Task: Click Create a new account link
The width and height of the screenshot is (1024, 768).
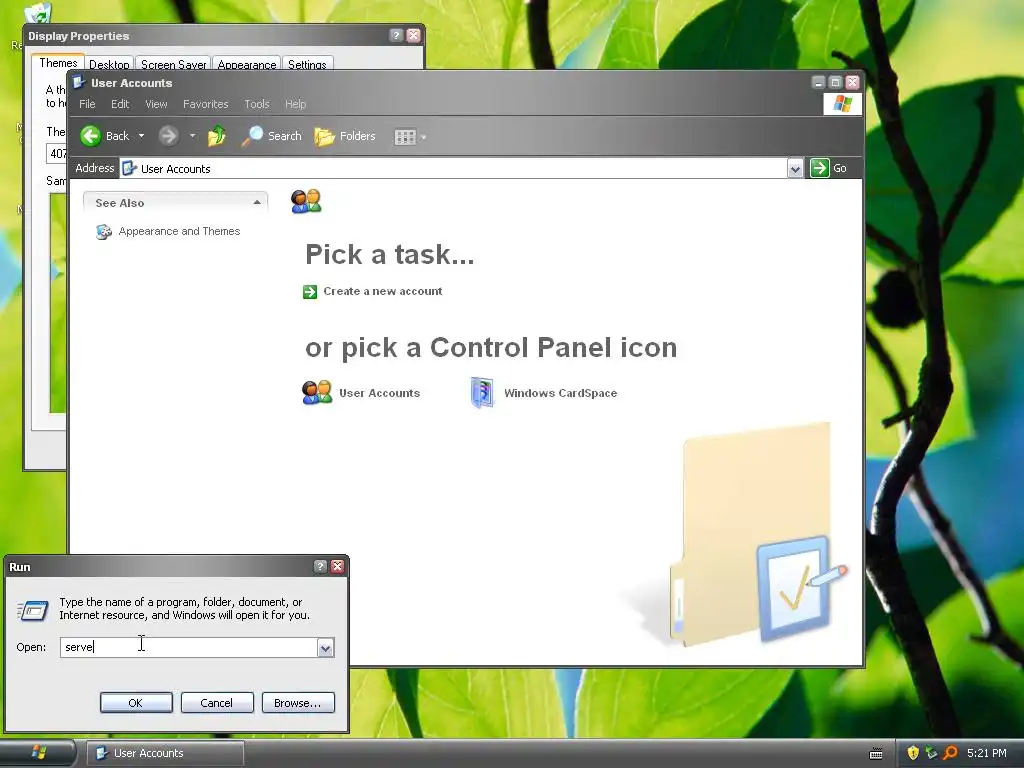Action: pos(383,291)
